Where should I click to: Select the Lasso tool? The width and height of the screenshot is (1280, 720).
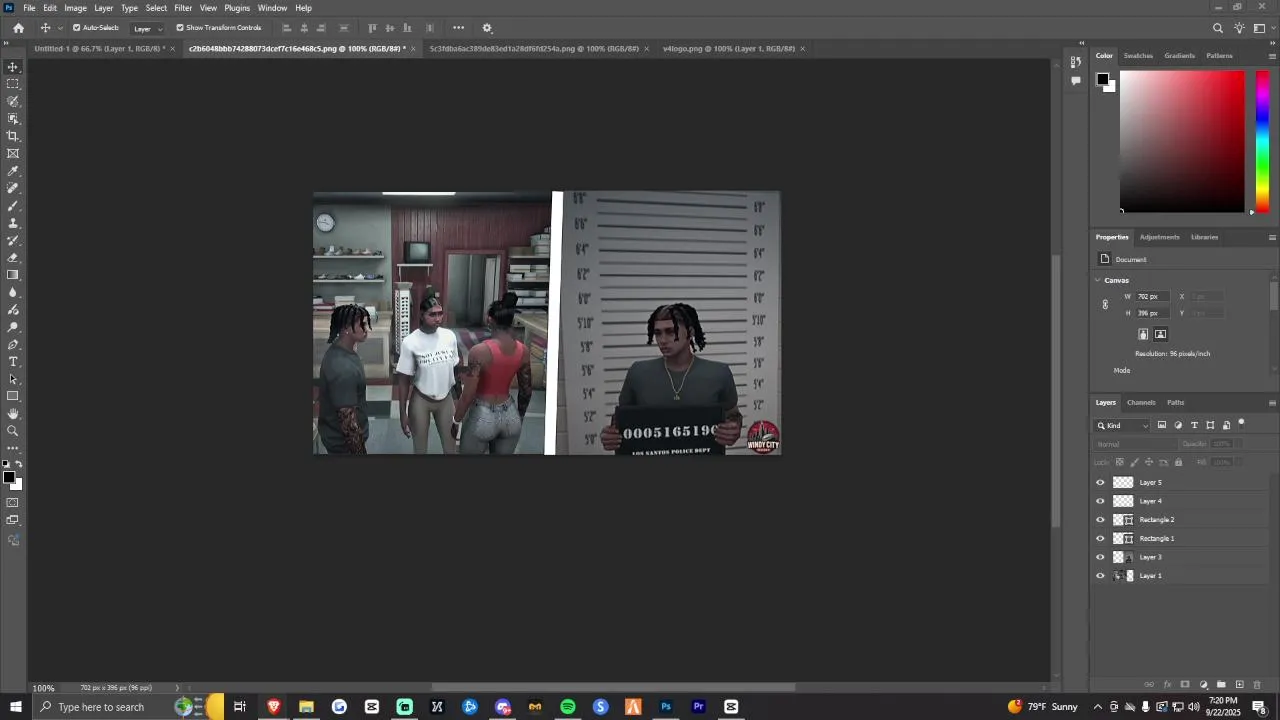13,101
